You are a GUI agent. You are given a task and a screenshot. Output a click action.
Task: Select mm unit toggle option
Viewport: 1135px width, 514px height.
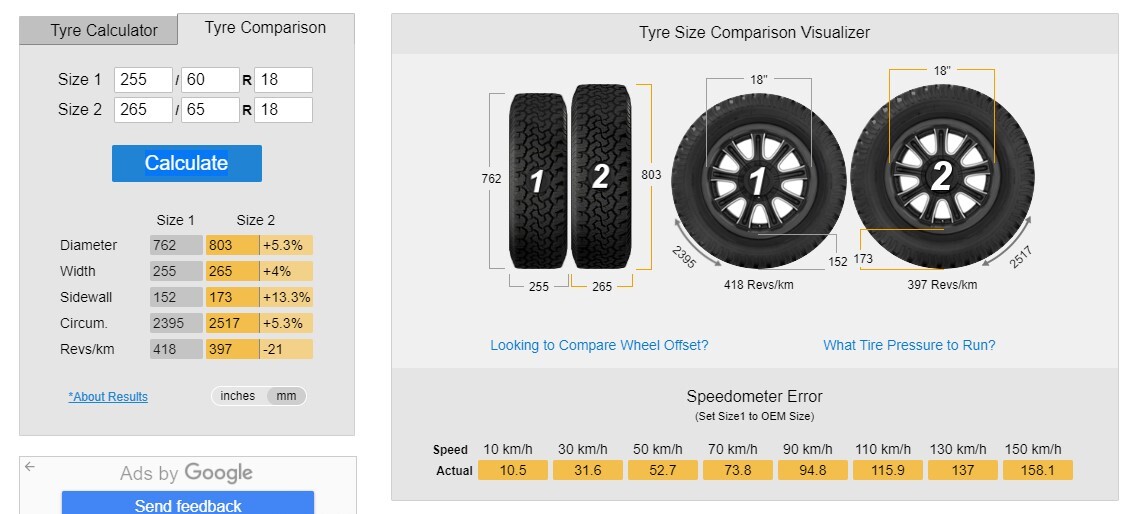click(286, 396)
